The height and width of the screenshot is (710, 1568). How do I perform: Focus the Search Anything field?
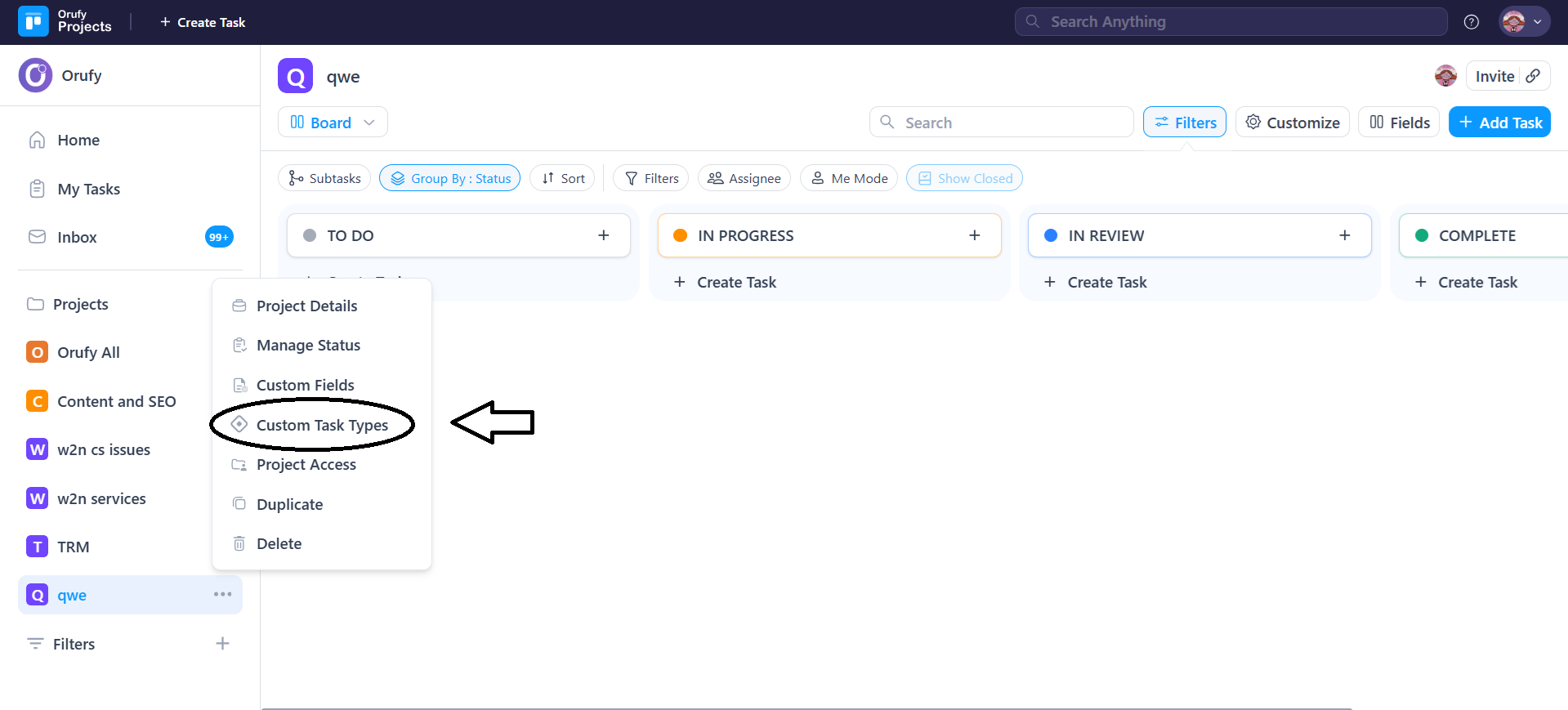(x=1231, y=22)
